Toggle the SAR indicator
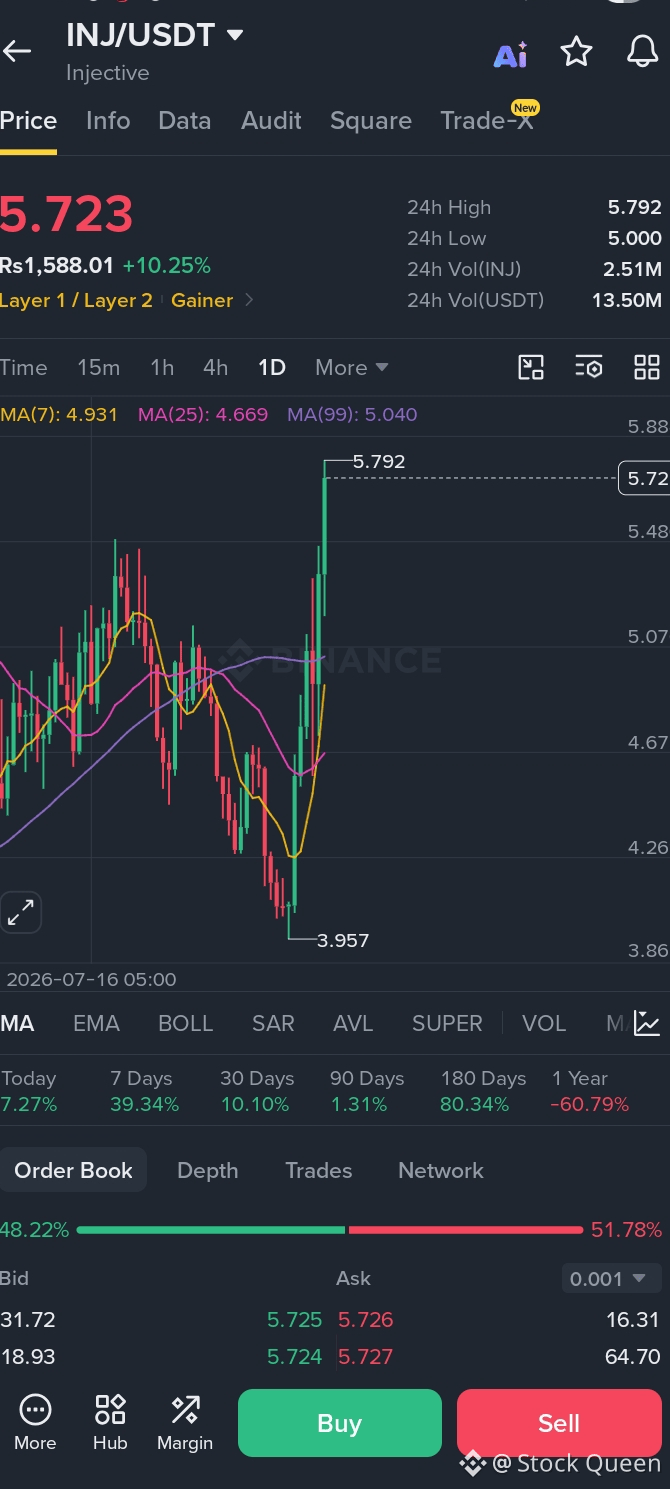 273,1023
